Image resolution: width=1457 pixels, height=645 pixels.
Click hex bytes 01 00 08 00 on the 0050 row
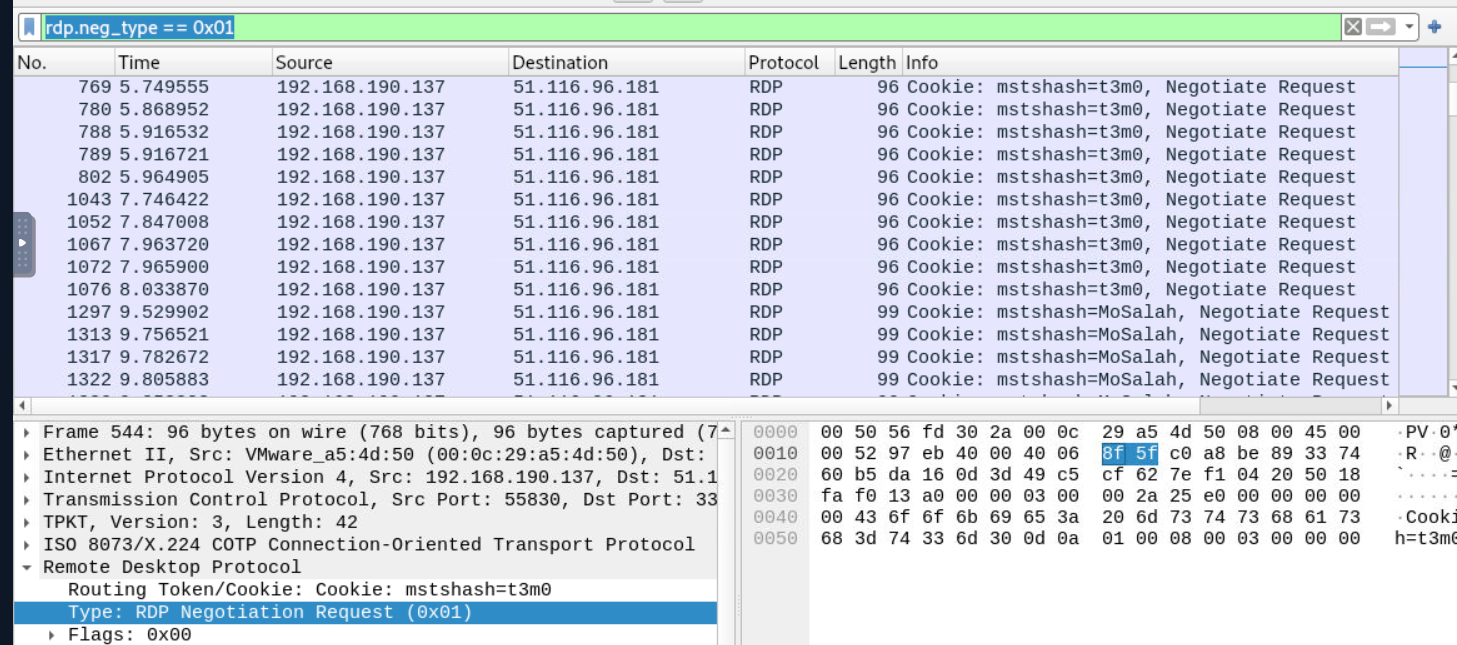click(1158, 538)
